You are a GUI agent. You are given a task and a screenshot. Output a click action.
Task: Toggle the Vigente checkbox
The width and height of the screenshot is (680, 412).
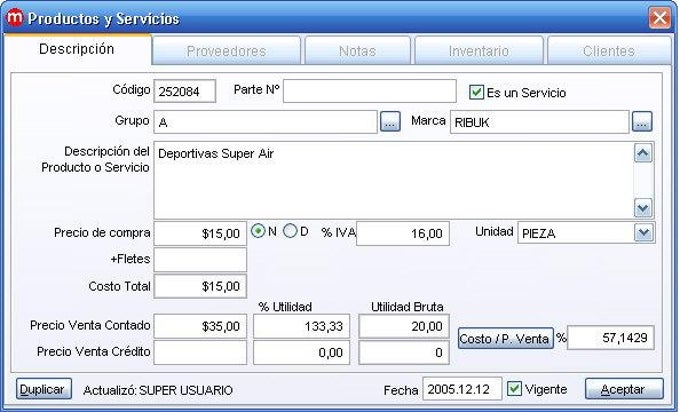pos(514,389)
